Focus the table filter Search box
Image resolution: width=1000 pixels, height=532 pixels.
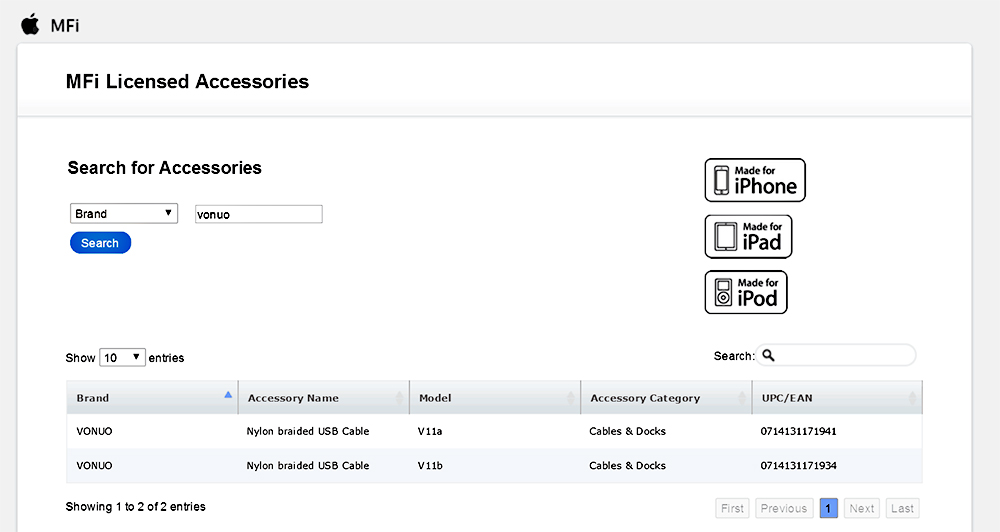[x=835, y=355]
